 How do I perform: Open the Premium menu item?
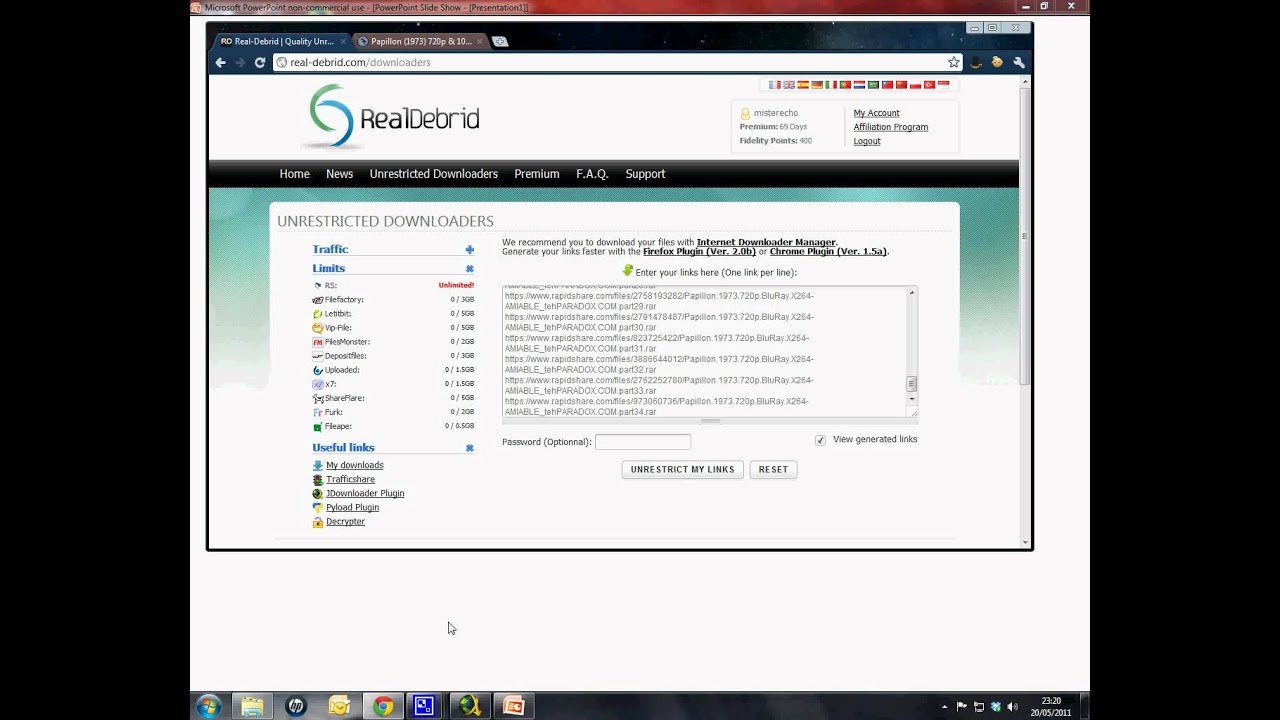click(x=536, y=174)
